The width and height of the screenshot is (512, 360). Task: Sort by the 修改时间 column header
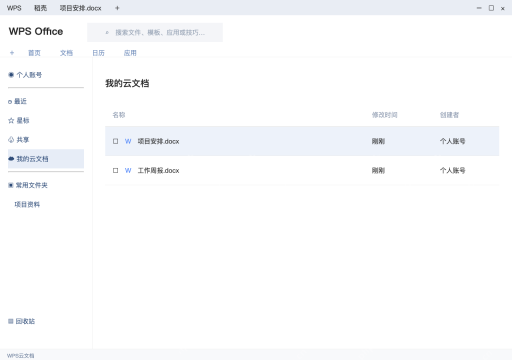click(x=384, y=115)
